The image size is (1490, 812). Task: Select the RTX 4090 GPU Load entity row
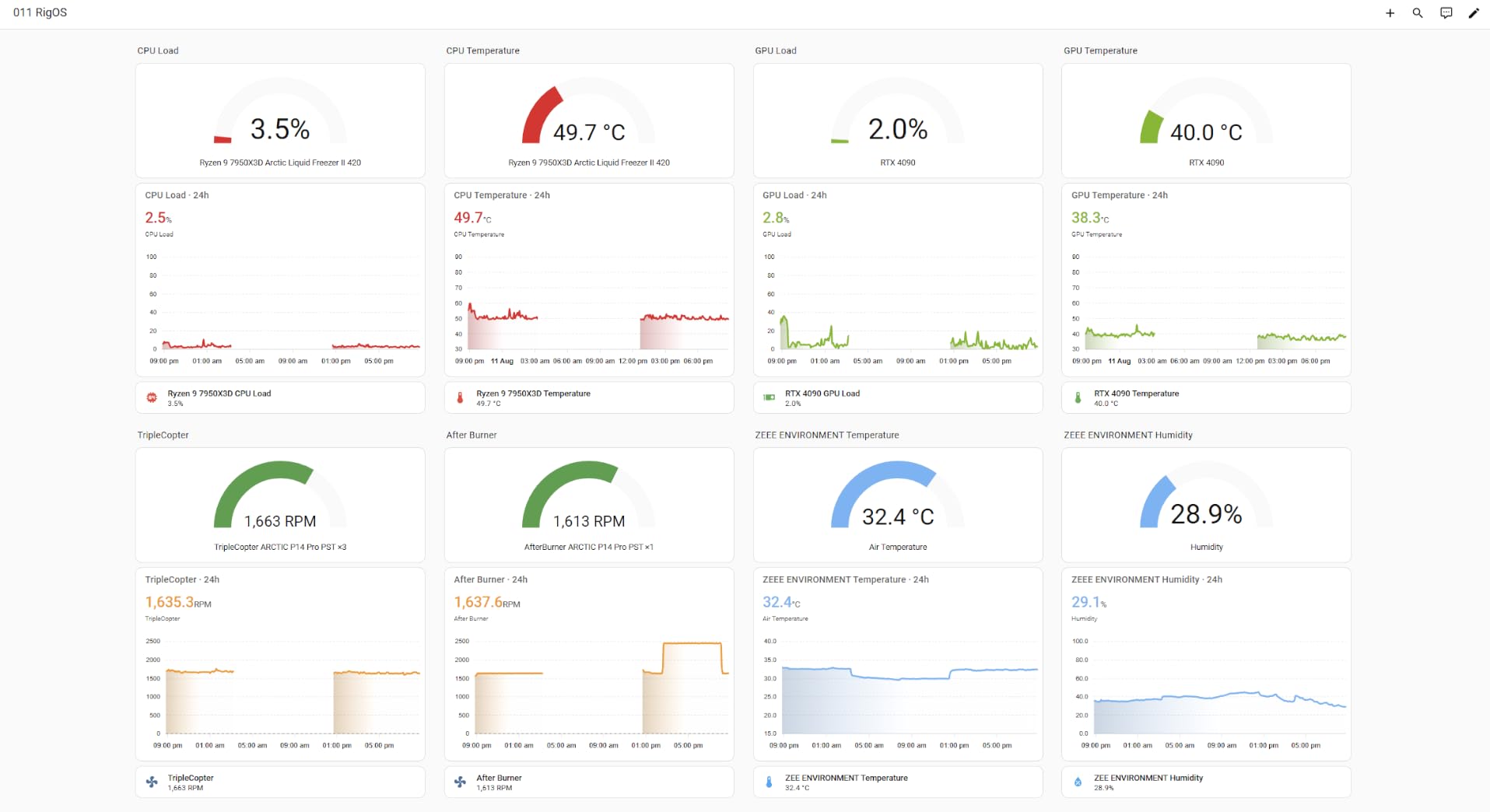point(898,397)
